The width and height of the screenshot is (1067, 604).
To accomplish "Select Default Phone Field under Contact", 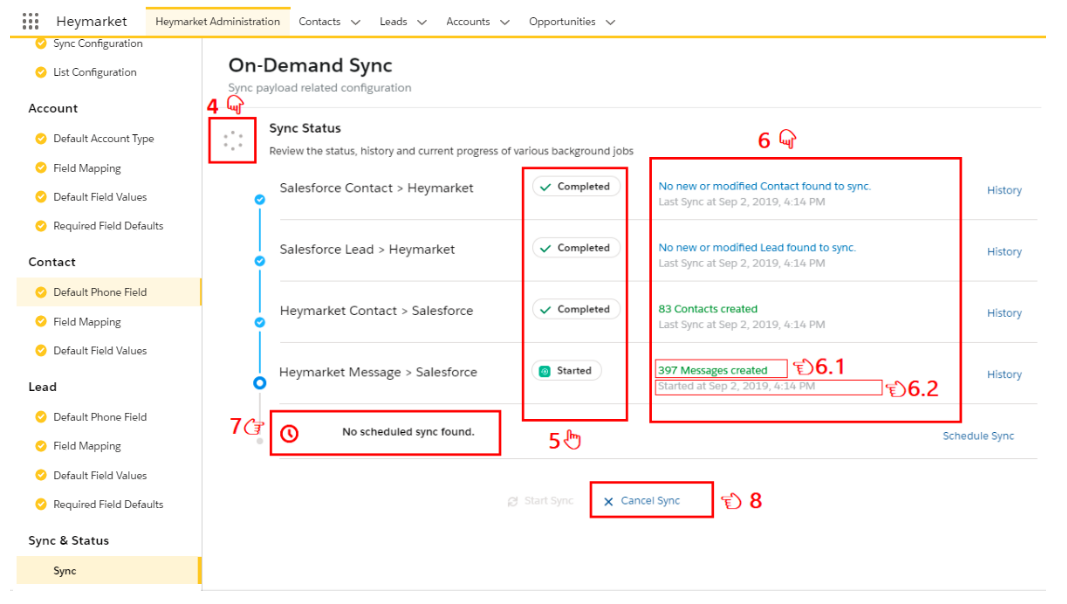I will click(x=100, y=292).
